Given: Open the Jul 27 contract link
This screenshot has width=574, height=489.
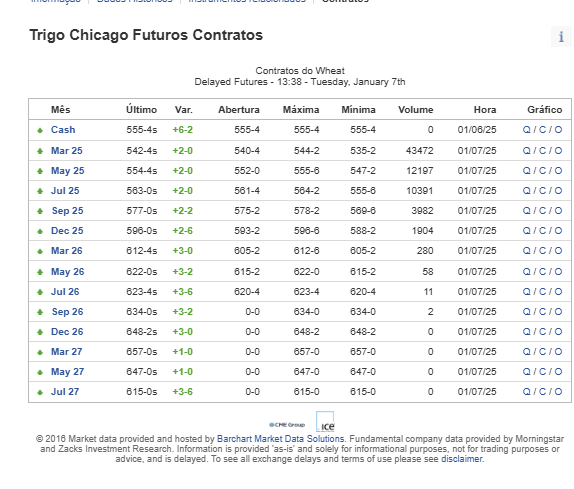Looking at the screenshot, I should [65, 392].
